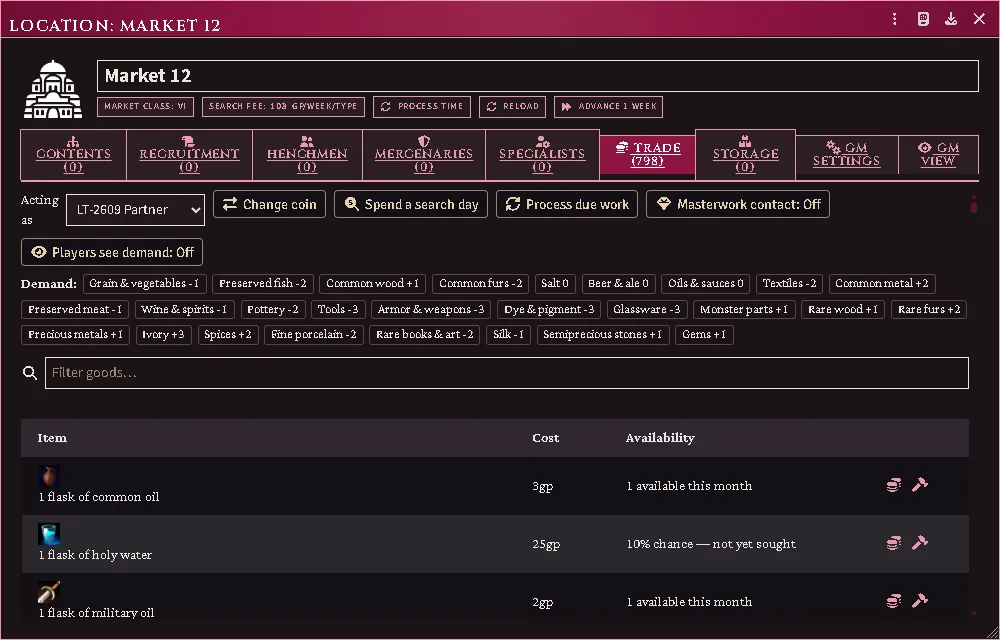Click the Advance 1 Week button

(x=608, y=106)
